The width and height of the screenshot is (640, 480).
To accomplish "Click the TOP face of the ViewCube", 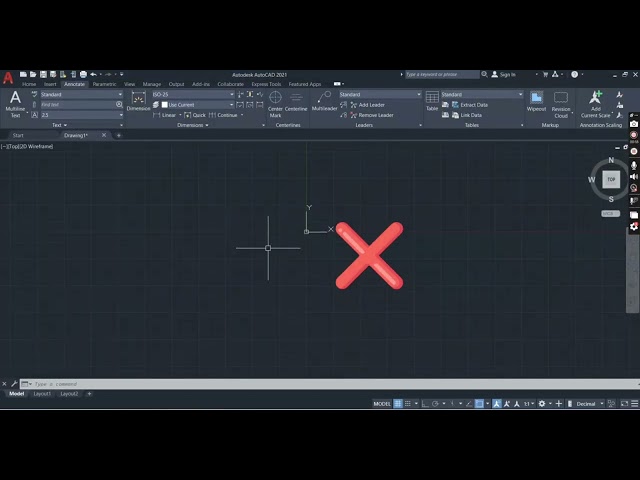I will (611, 179).
